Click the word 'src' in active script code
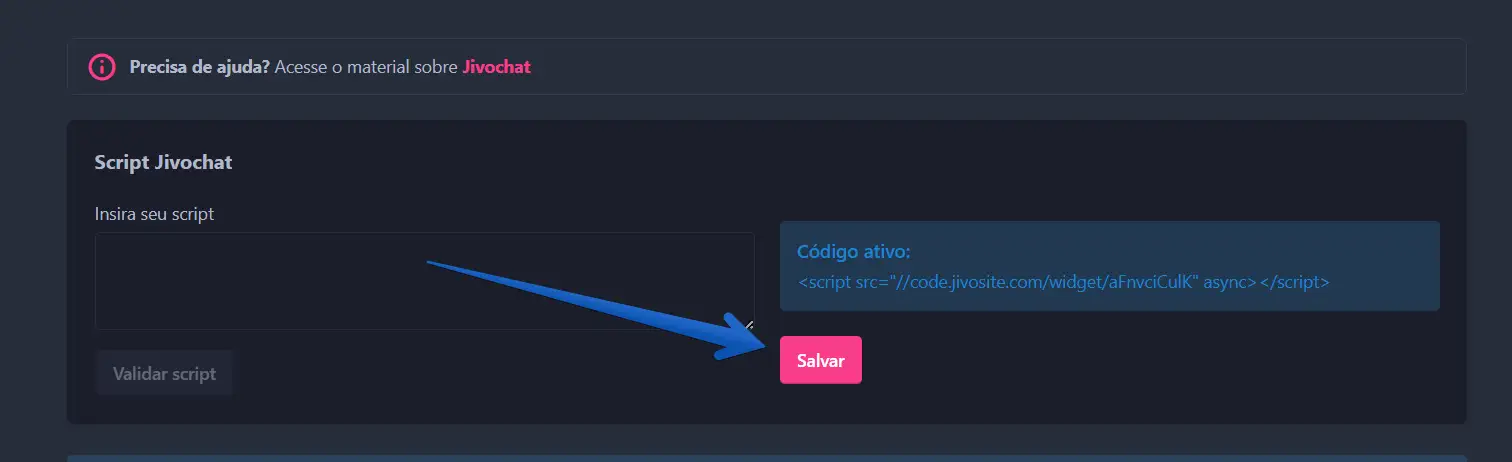The height and width of the screenshot is (462, 1512). pos(868,282)
